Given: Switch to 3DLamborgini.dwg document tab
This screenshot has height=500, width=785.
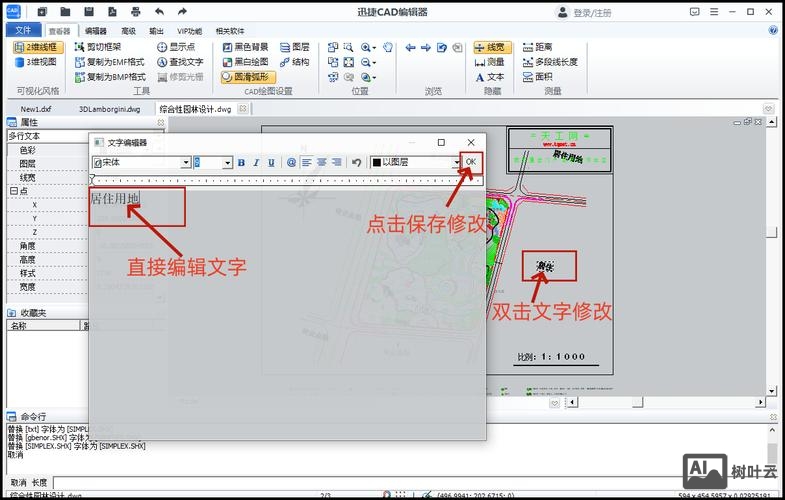Looking at the screenshot, I should click(x=110, y=109).
